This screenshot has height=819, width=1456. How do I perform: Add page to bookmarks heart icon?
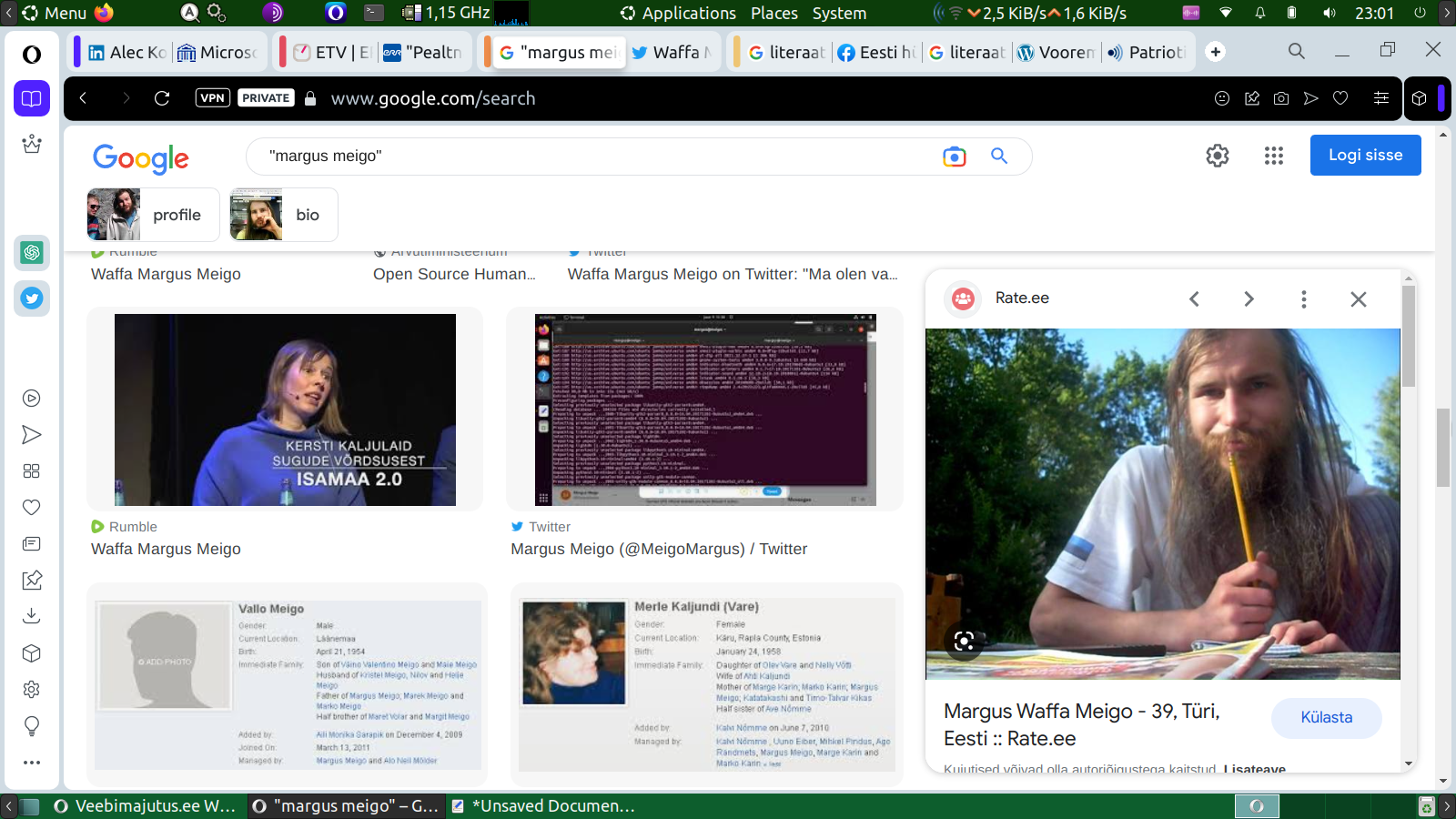pyautogui.click(x=1340, y=98)
